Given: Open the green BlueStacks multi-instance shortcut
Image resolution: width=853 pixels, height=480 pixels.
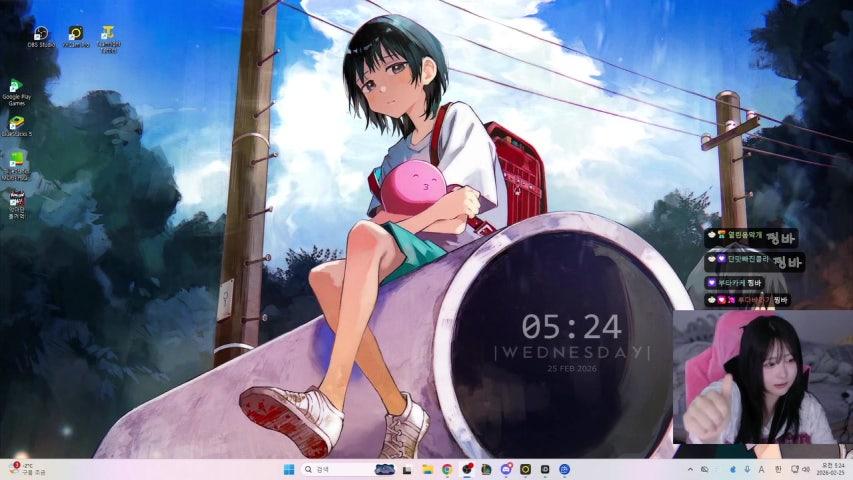Looking at the screenshot, I should tap(16, 165).
